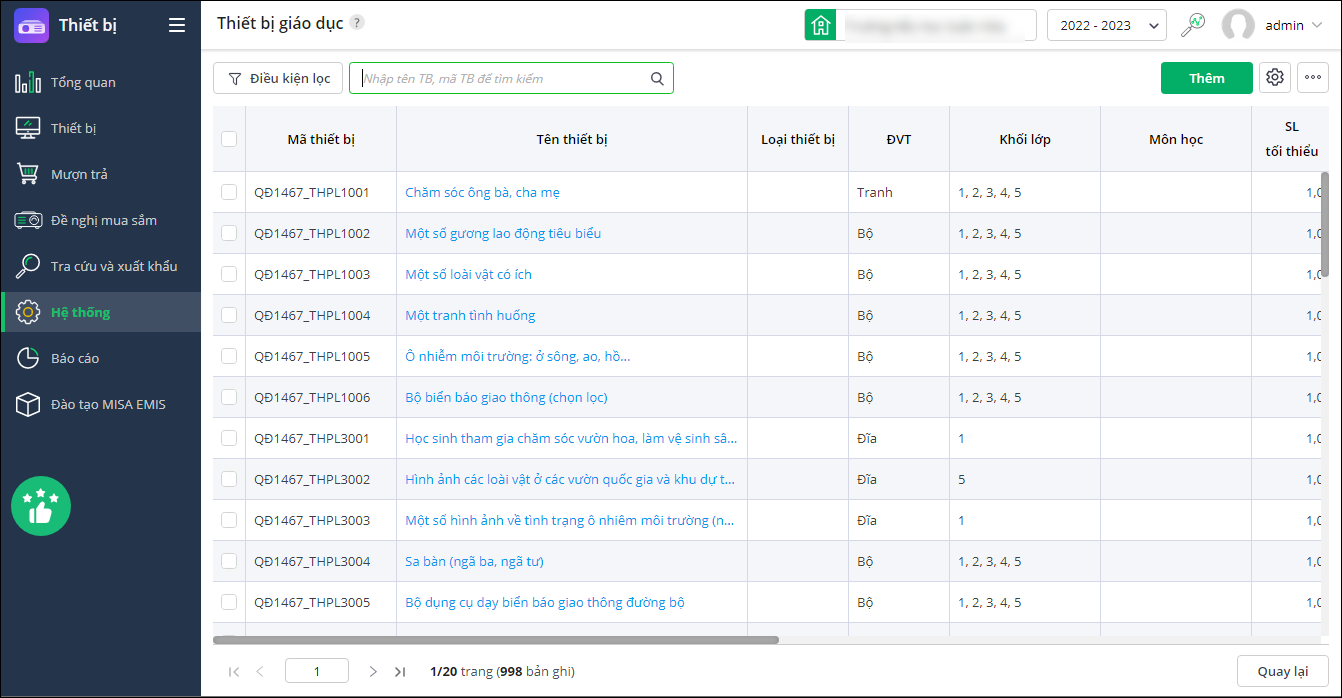Check row QĐ1467_THPL1005 checkbox
Viewport: 1342px width, 698px height.
point(229,356)
